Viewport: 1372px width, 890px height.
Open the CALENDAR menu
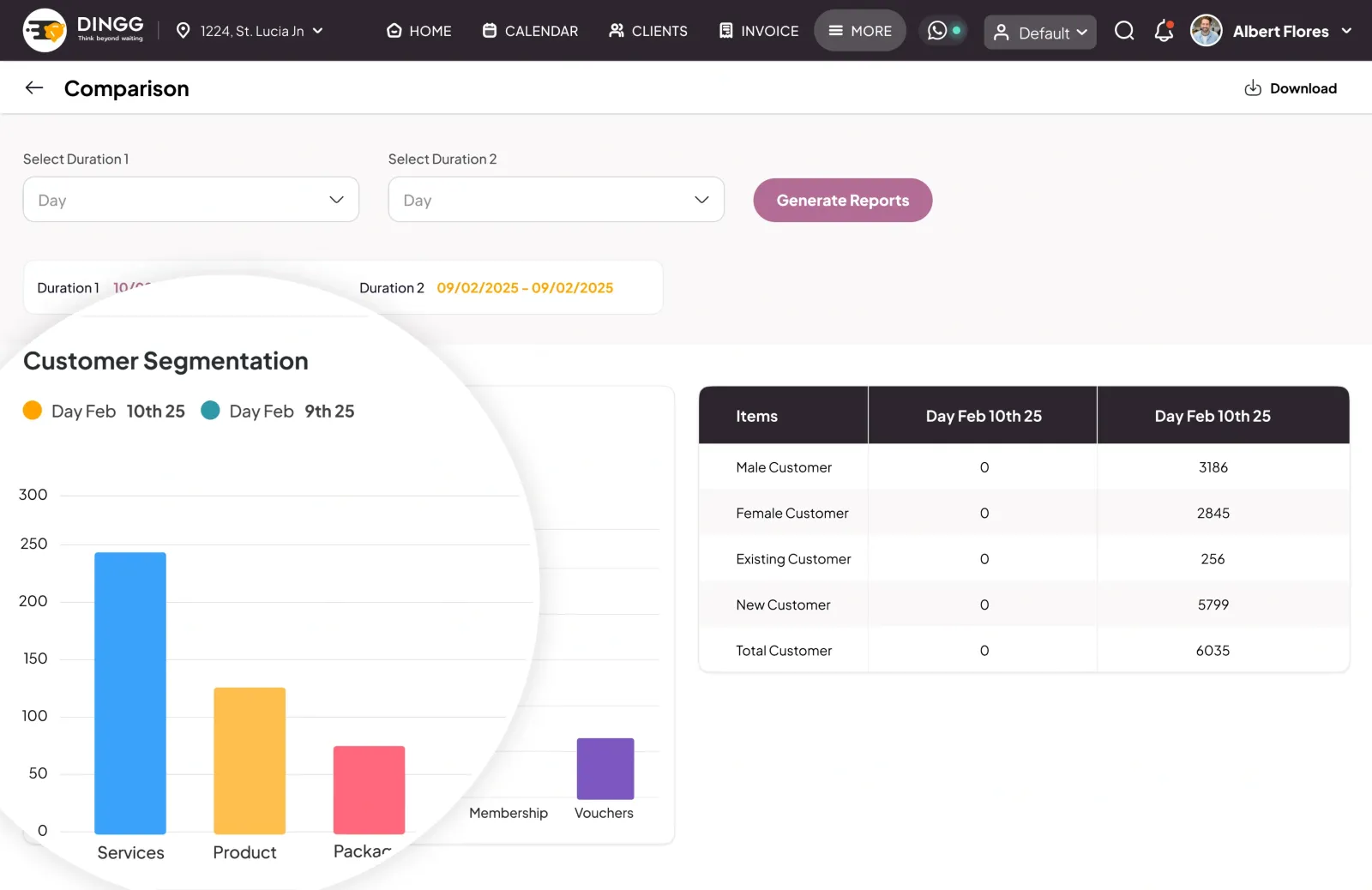(530, 31)
